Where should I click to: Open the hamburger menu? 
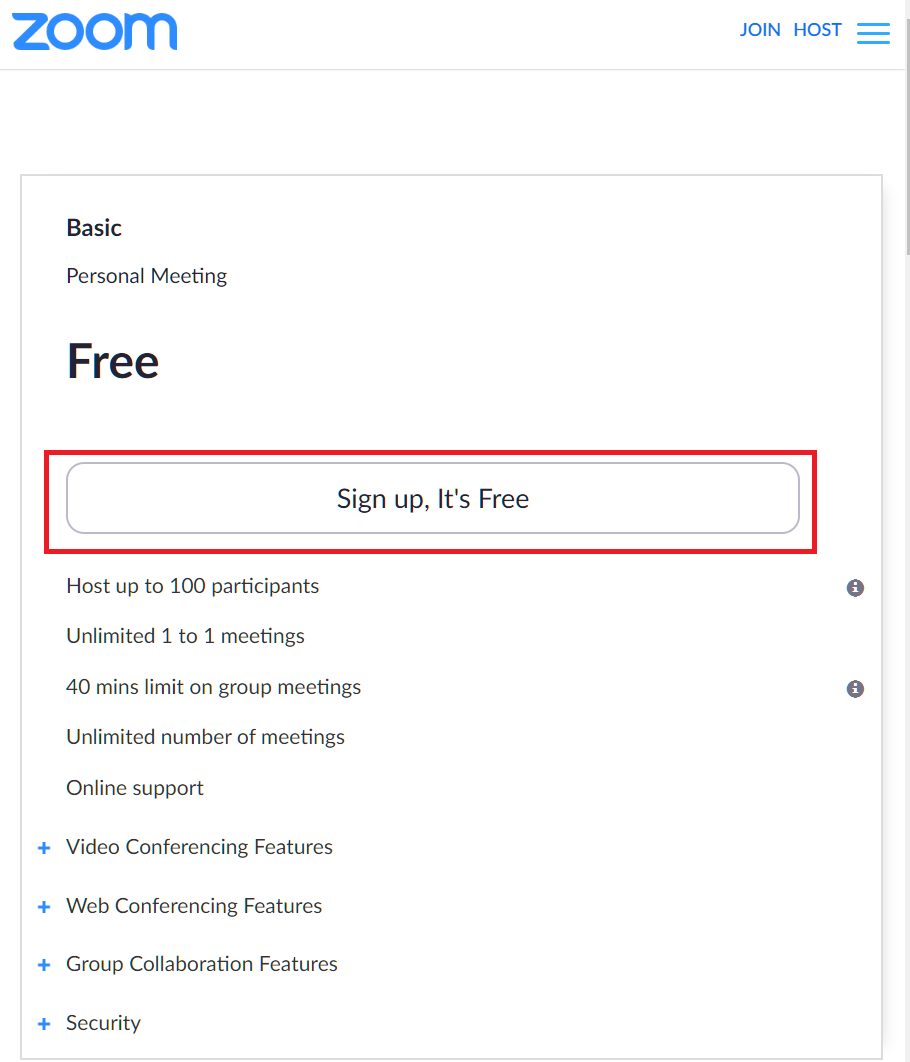pyautogui.click(x=873, y=33)
